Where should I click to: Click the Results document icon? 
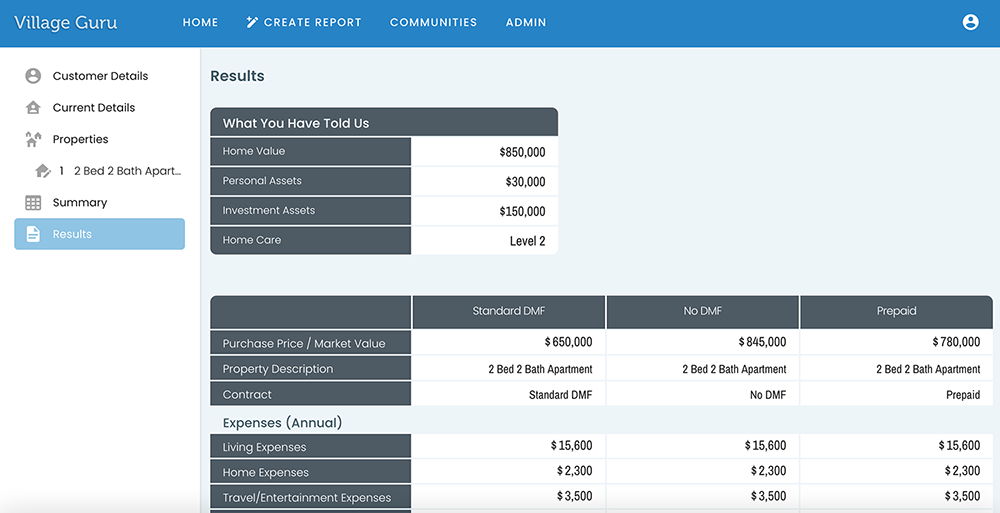coord(33,234)
